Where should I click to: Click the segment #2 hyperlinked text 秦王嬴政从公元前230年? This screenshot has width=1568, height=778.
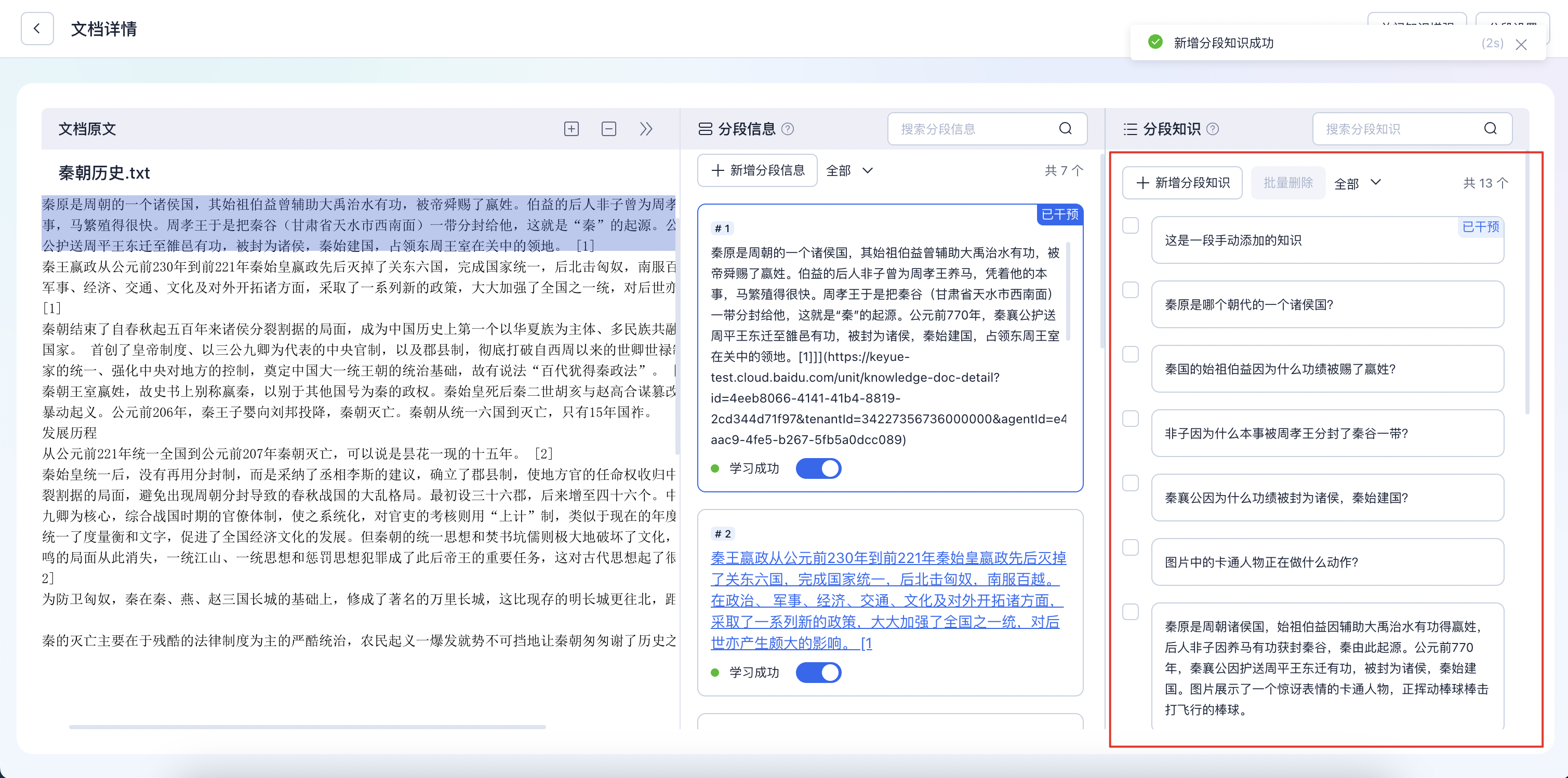point(888,600)
